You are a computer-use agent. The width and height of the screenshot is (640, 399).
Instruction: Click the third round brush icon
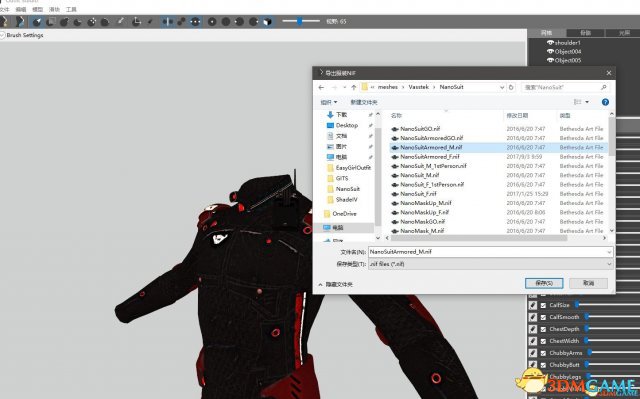pos(240,22)
